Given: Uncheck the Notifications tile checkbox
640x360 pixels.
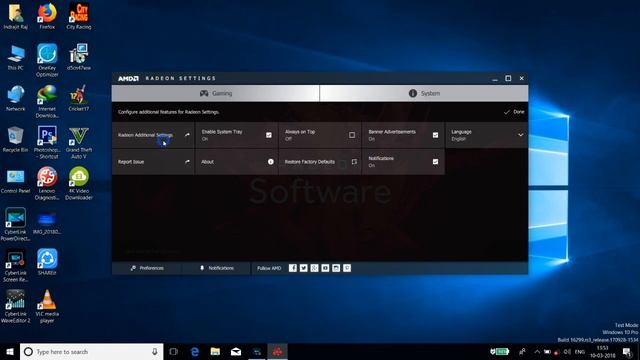Looking at the screenshot, I should [436, 162].
